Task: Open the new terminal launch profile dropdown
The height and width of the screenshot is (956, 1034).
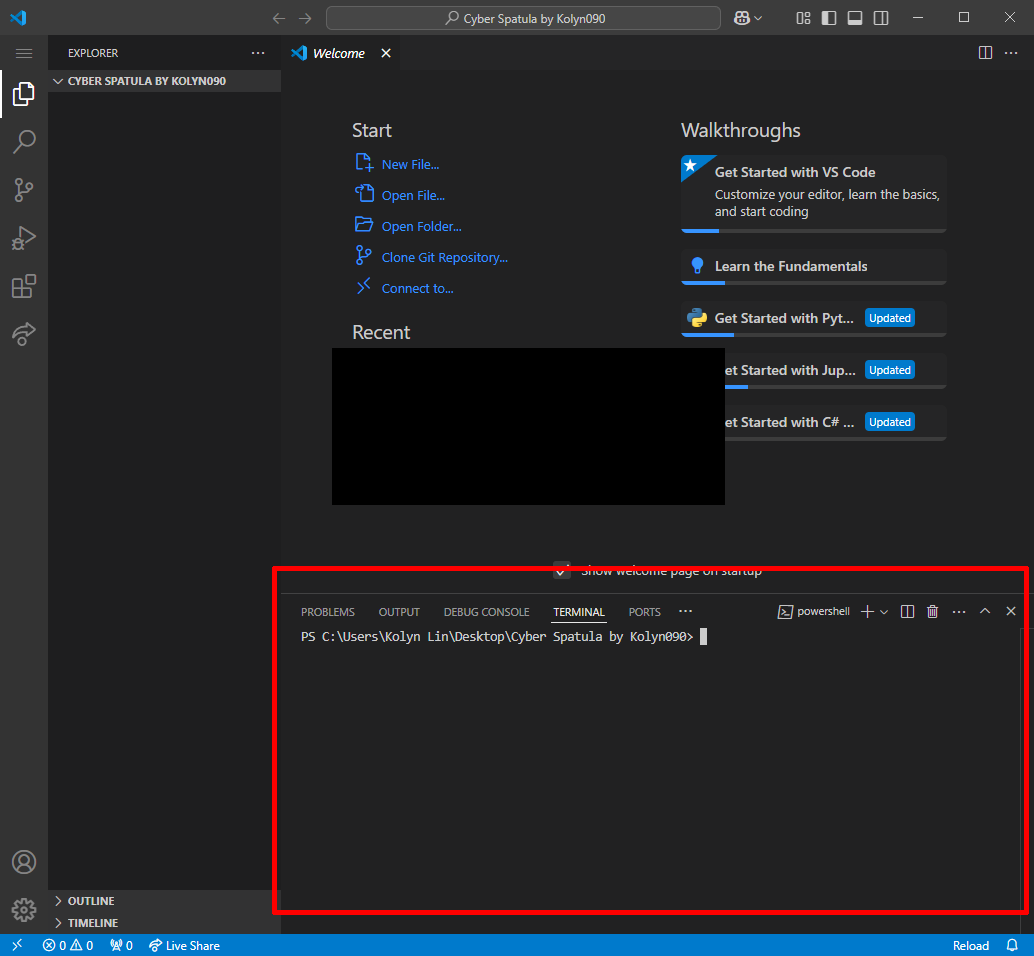Action: click(x=884, y=611)
